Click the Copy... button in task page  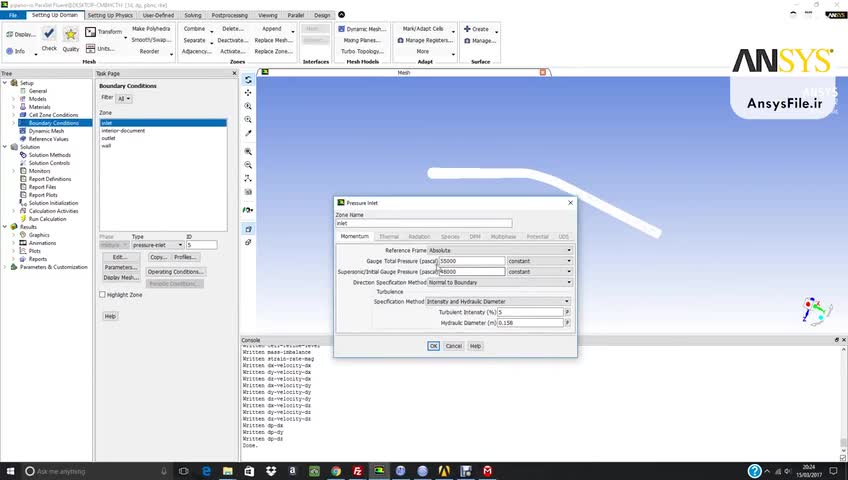[158, 257]
